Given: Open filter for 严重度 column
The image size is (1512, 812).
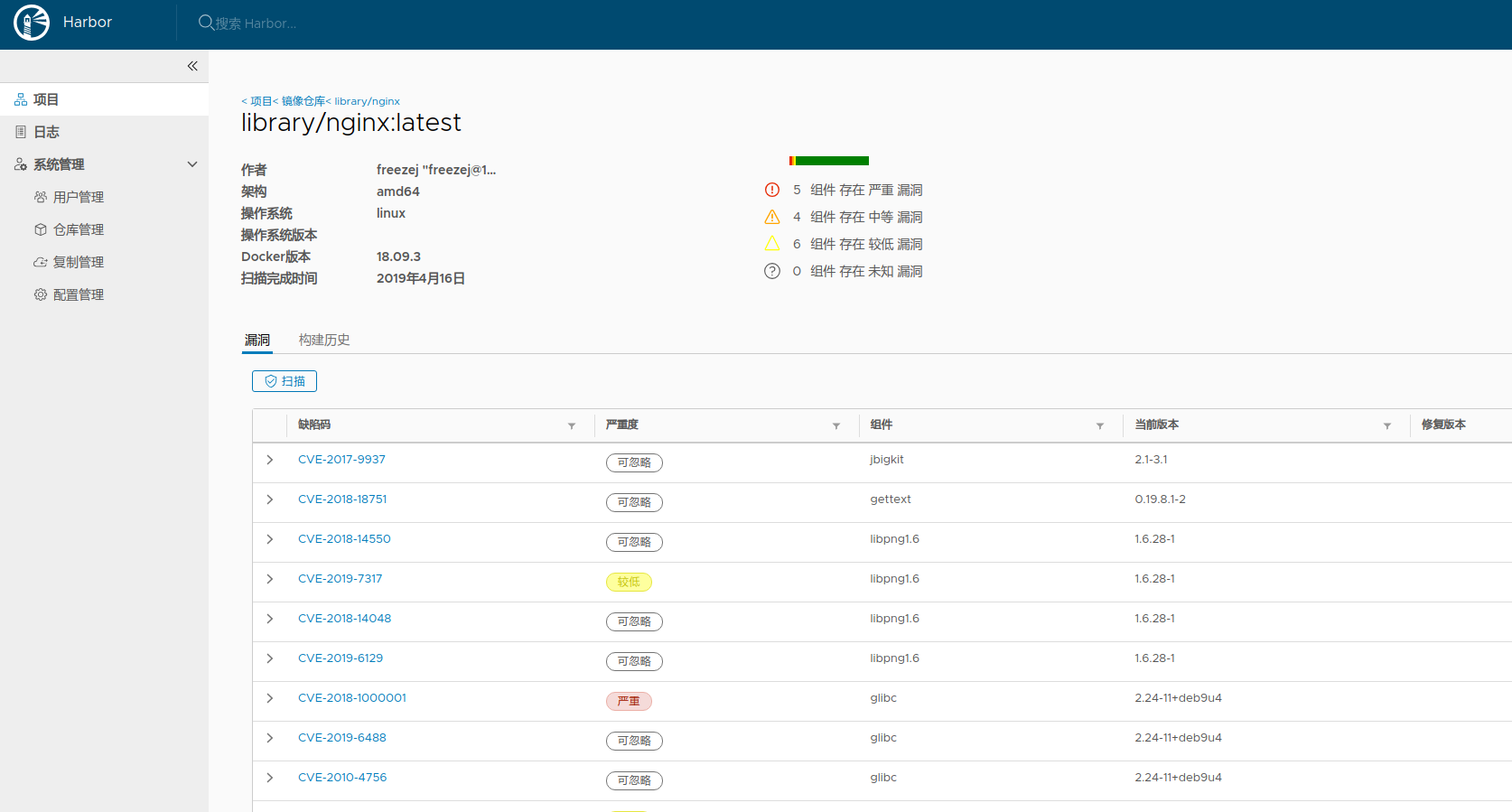Looking at the screenshot, I should [x=836, y=425].
